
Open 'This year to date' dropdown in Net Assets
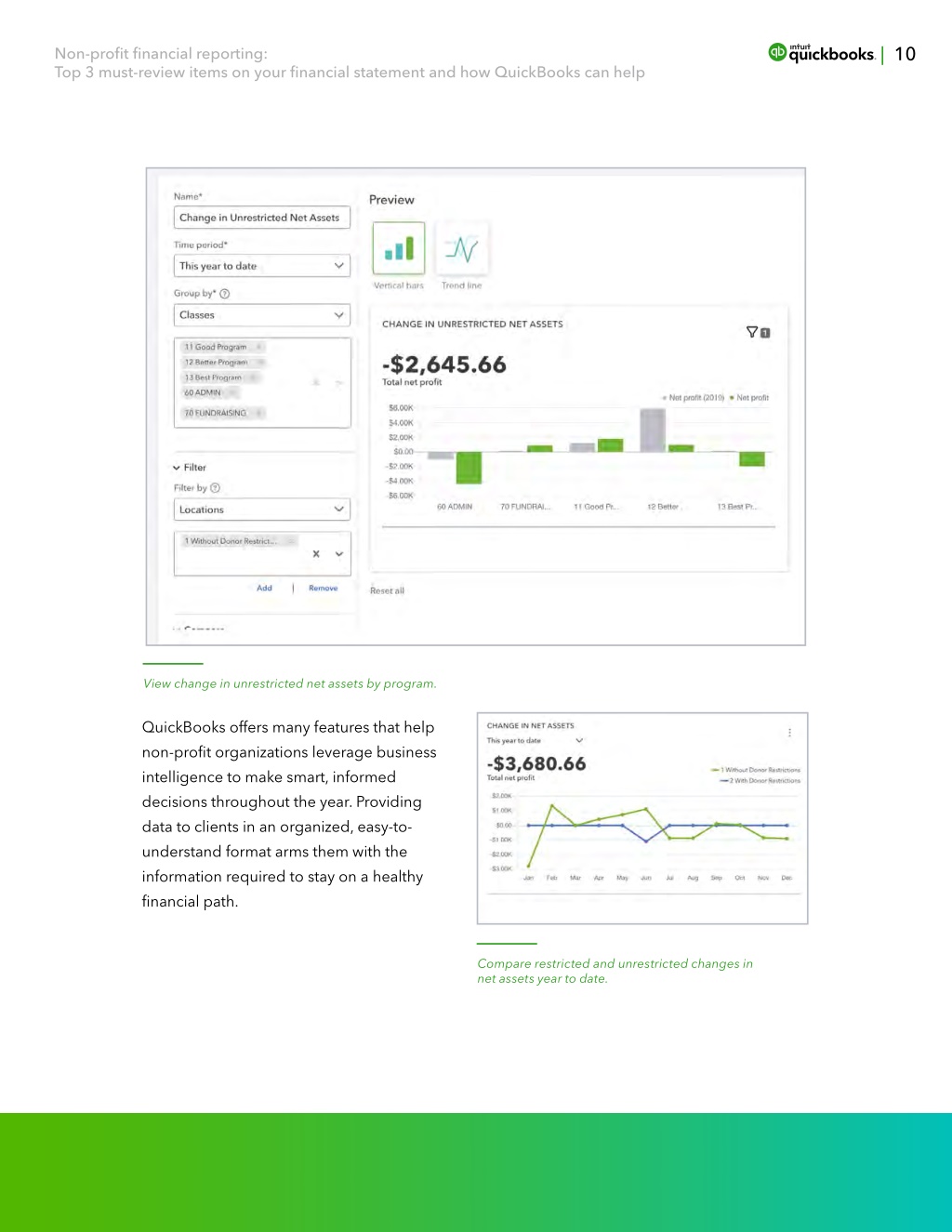pos(535,741)
